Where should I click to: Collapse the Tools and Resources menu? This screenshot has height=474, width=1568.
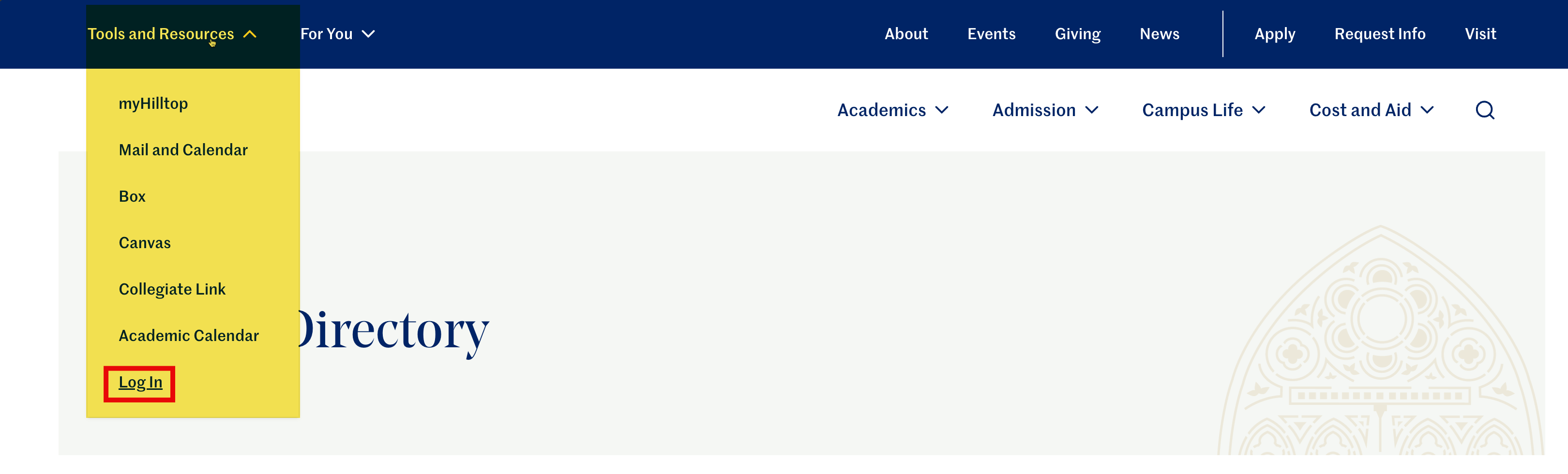[172, 34]
